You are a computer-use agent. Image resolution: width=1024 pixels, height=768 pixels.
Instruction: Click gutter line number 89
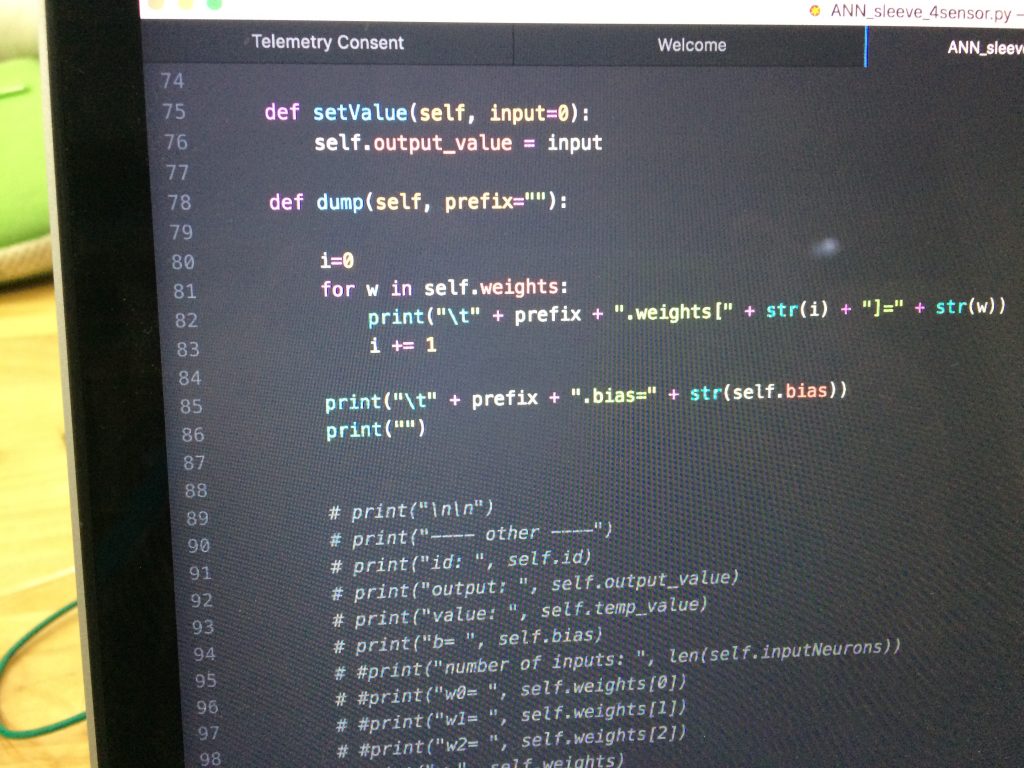[x=197, y=518]
